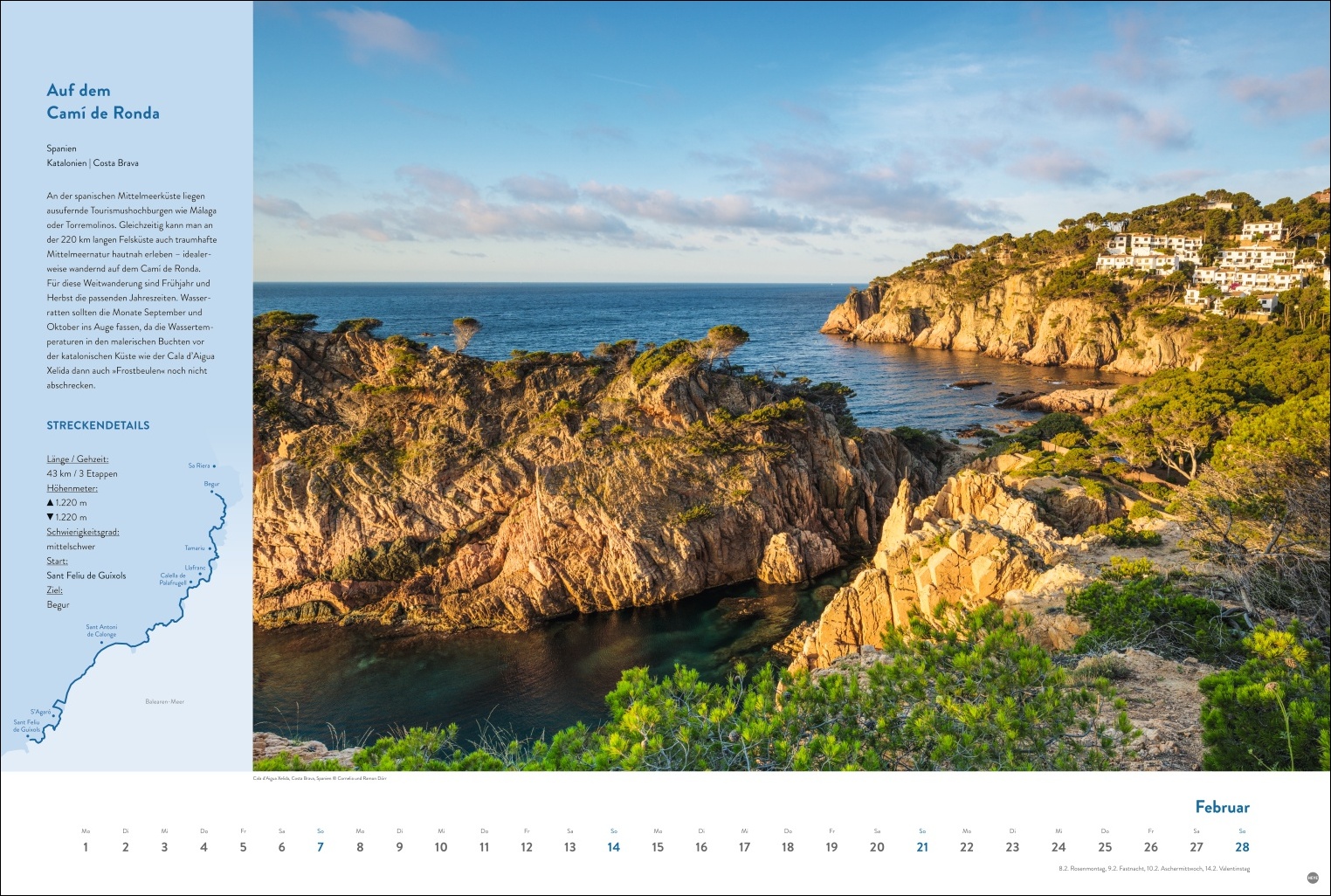Click the STRECKENDETAILS section heading

[98, 425]
